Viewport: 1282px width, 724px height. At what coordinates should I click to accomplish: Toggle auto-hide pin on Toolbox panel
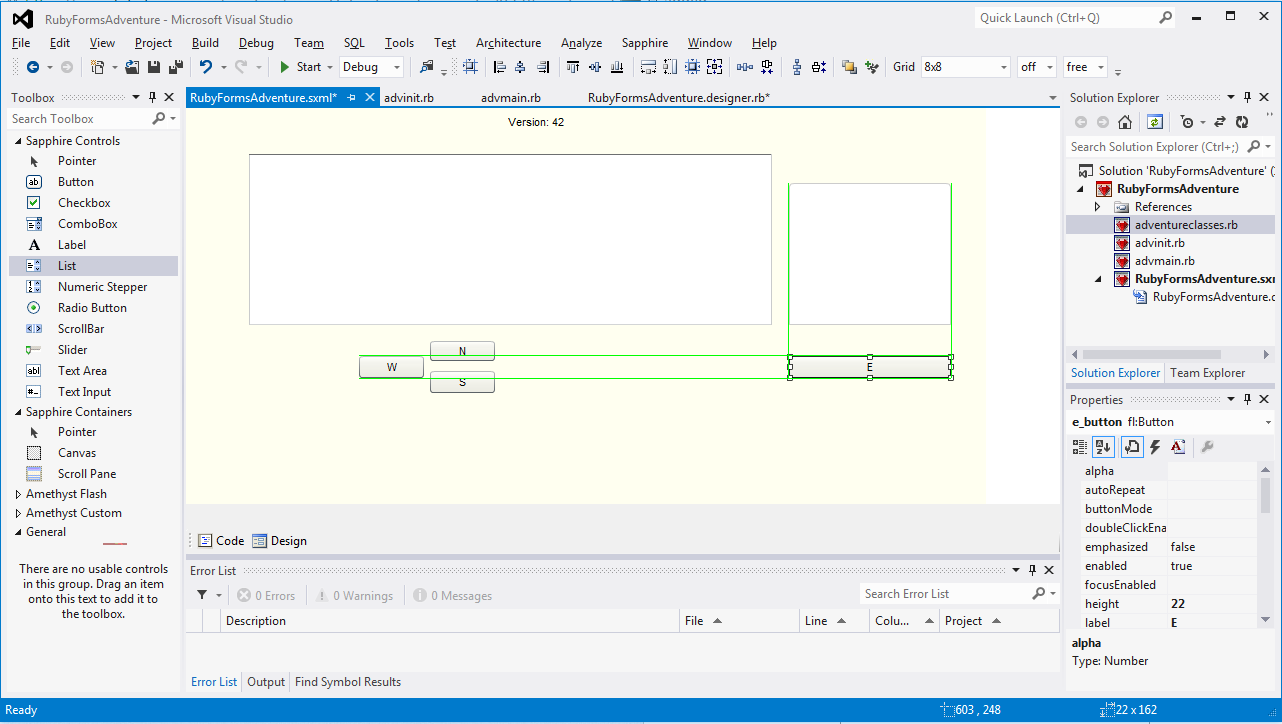(x=153, y=98)
